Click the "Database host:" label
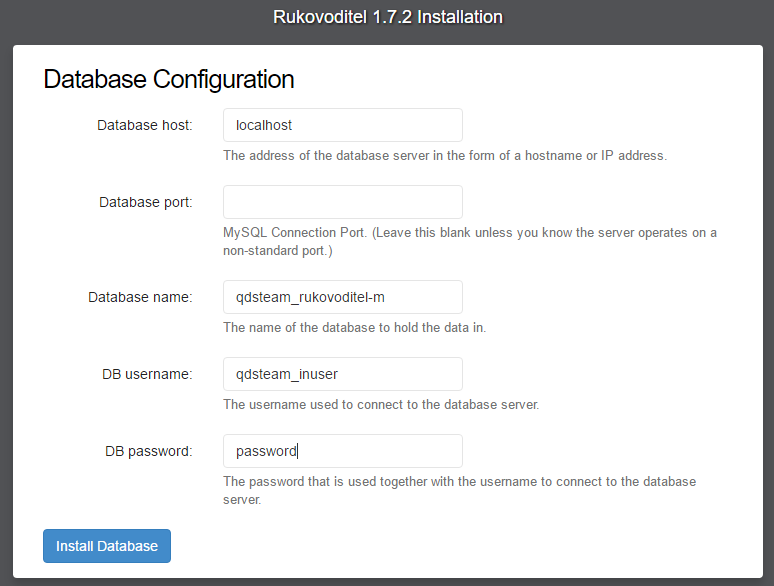 tap(145, 125)
